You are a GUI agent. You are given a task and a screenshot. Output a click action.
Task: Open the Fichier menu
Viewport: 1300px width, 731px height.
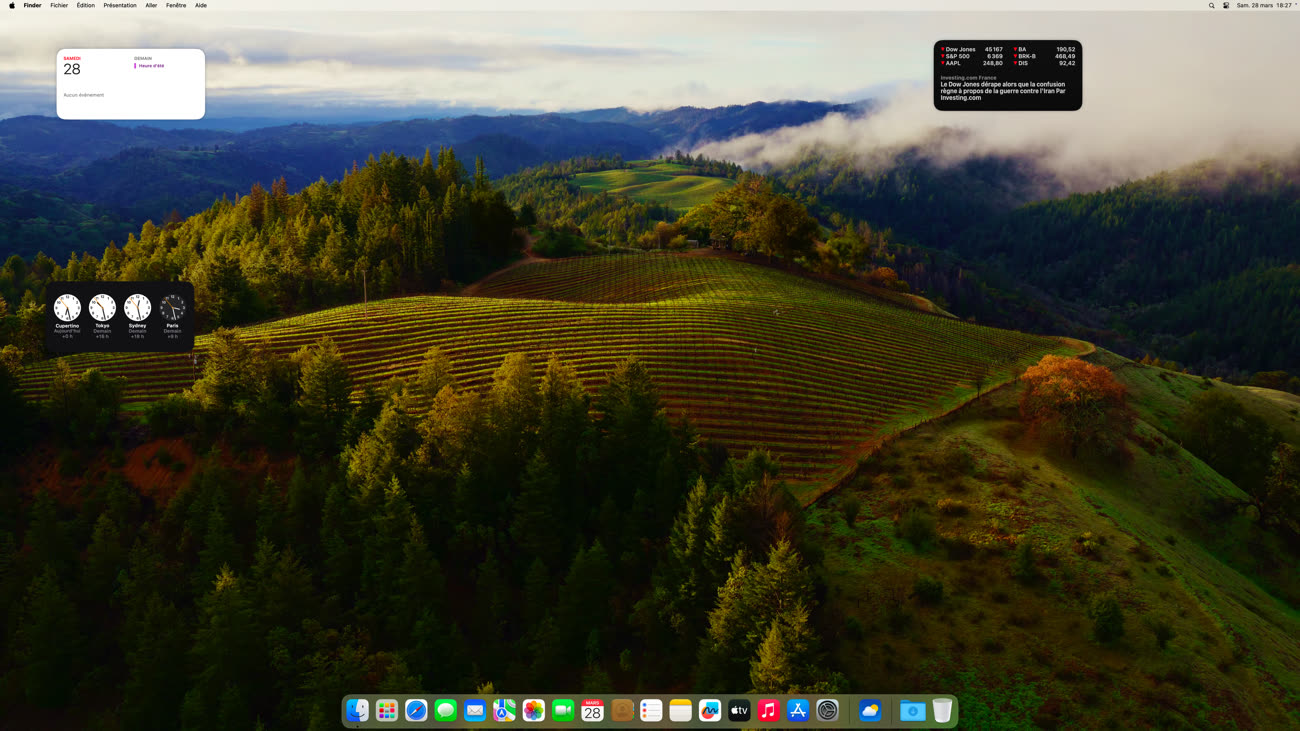(x=59, y=5)
